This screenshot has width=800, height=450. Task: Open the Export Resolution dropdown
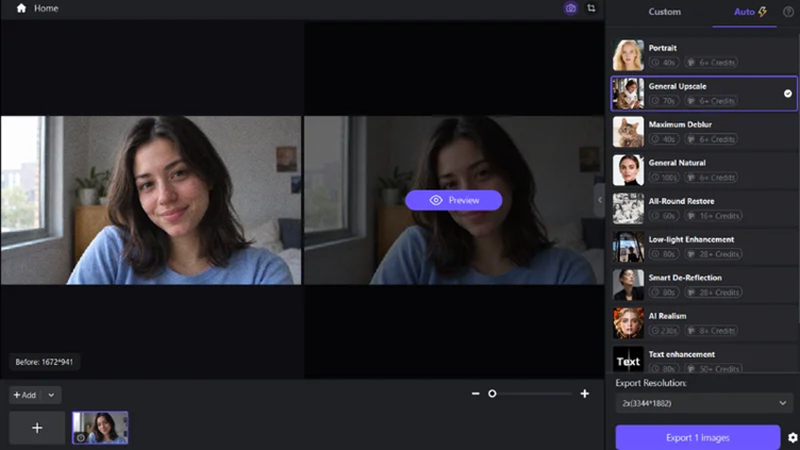pos(704,403)
